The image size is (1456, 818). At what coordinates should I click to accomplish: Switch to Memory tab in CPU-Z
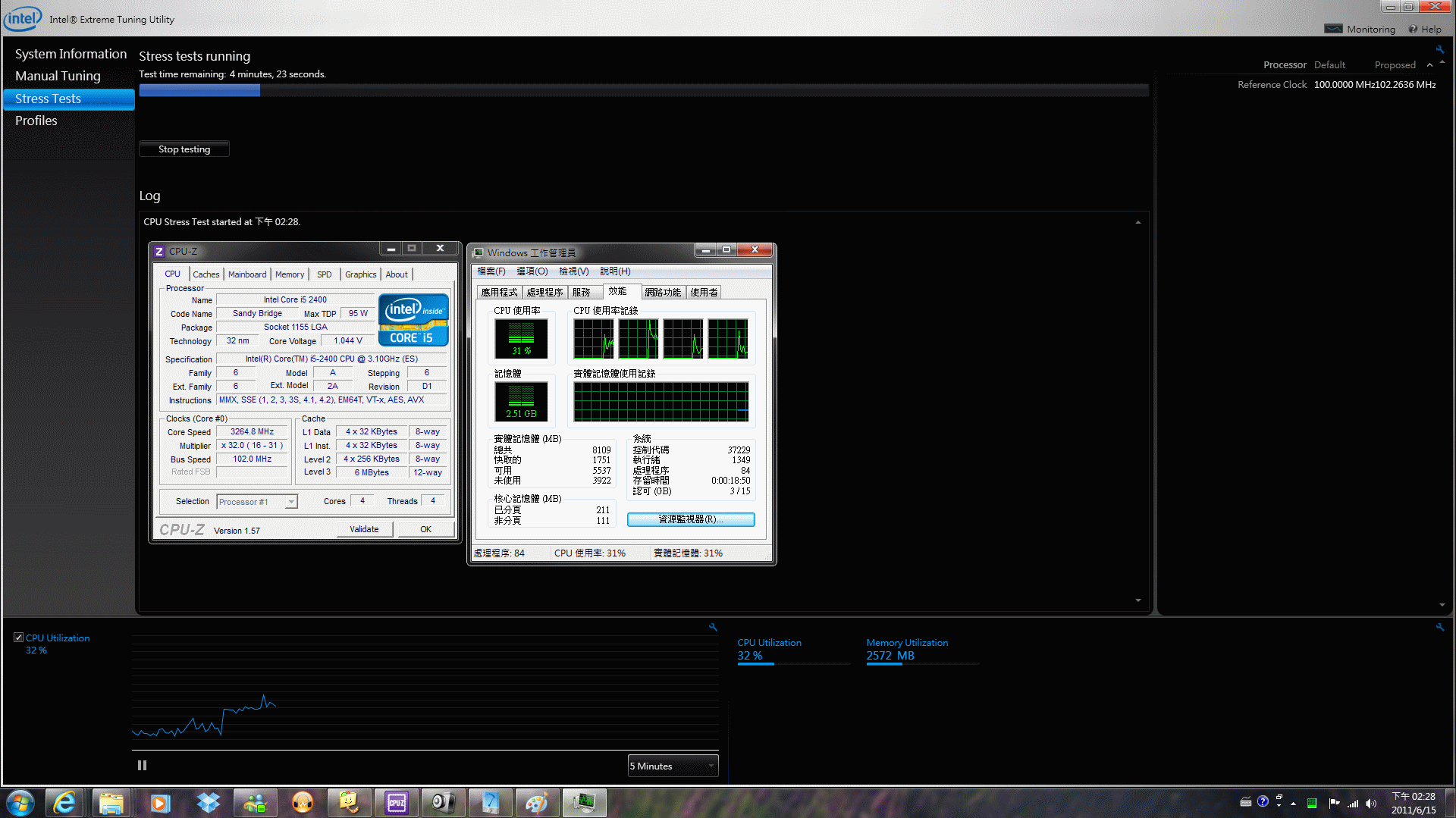290,274
